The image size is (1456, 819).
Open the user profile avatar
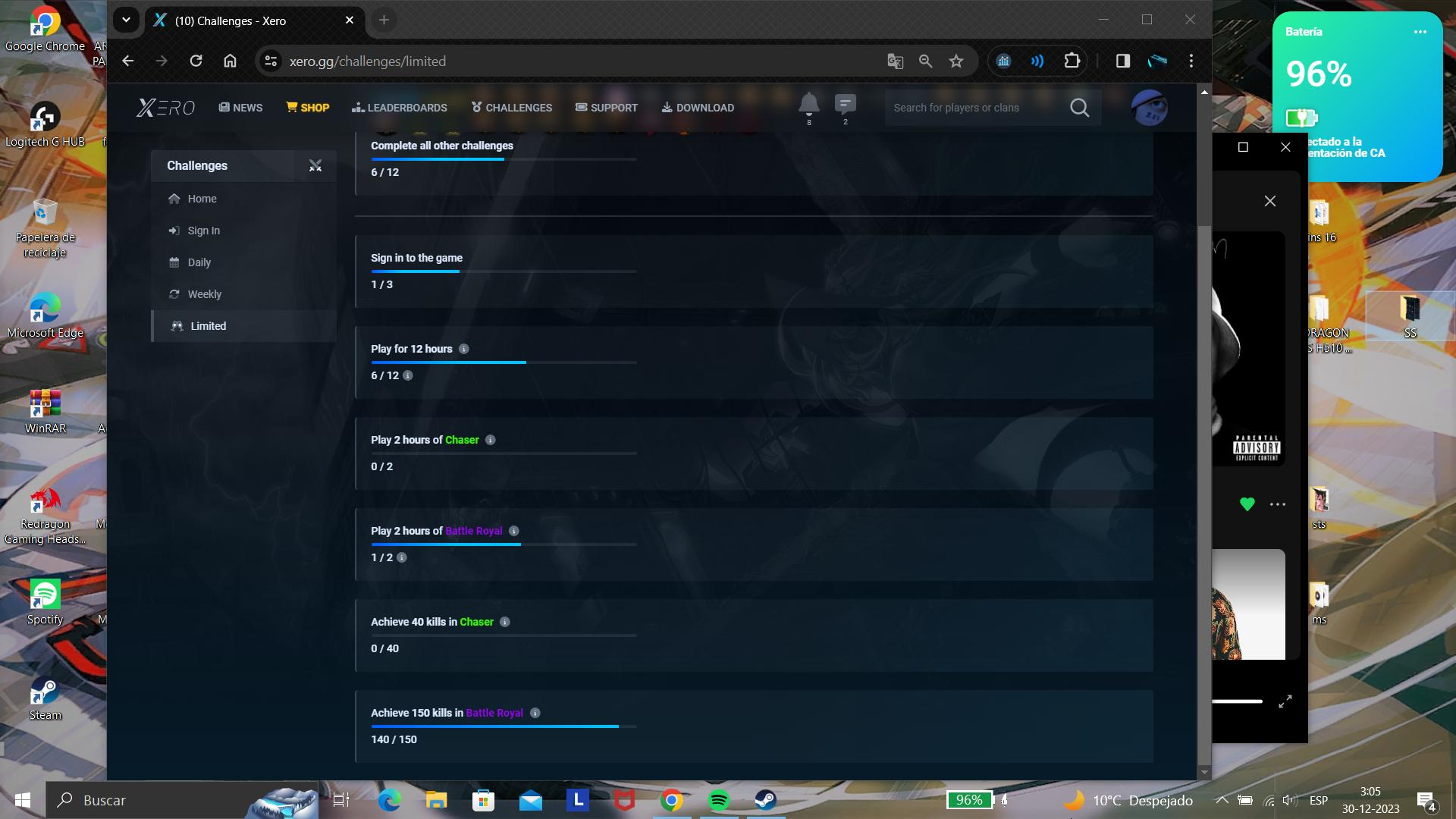click(x=1148, y=108)
